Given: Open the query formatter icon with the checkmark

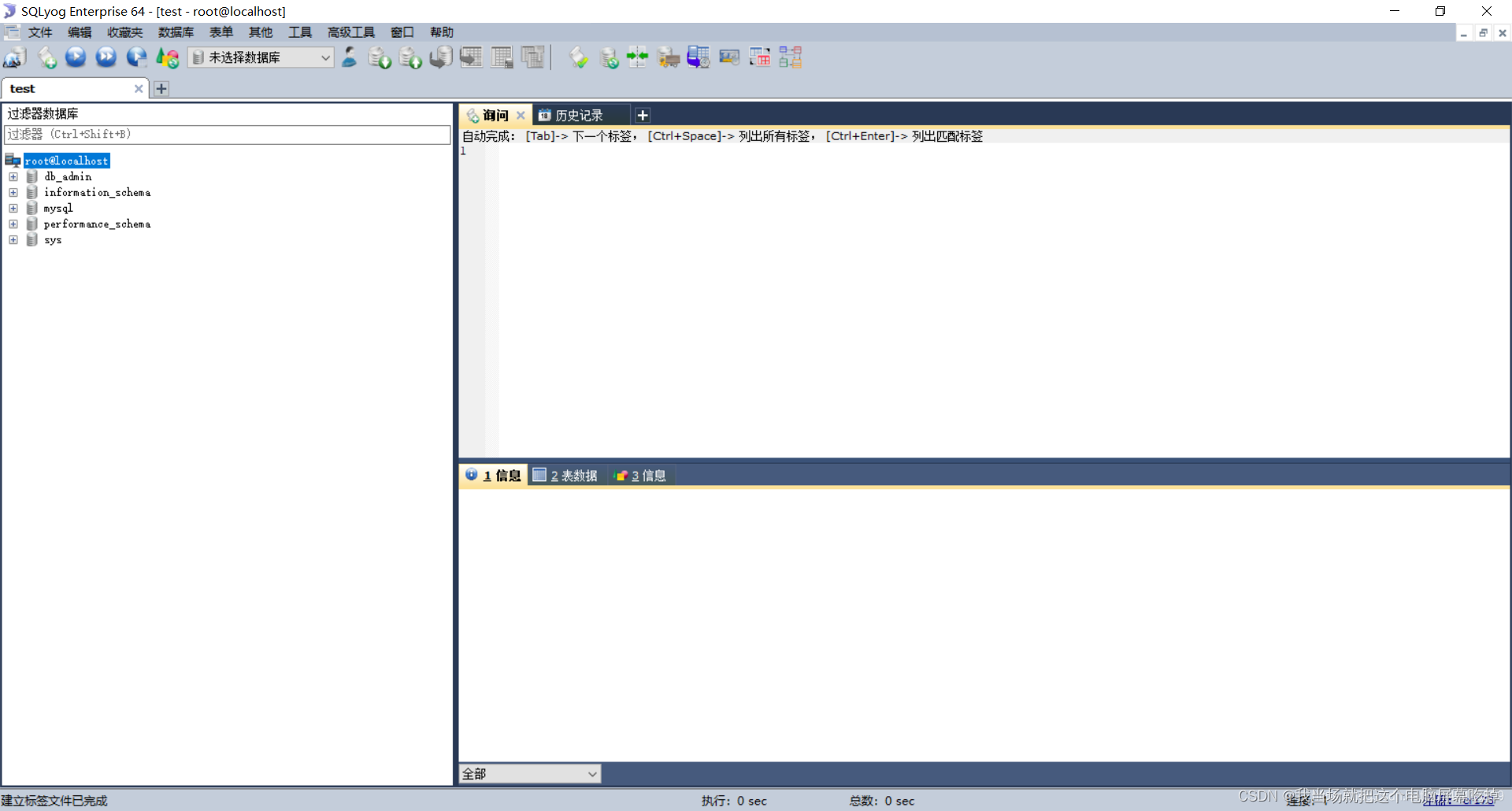Looking at the screenshot, I should (579, 57).
